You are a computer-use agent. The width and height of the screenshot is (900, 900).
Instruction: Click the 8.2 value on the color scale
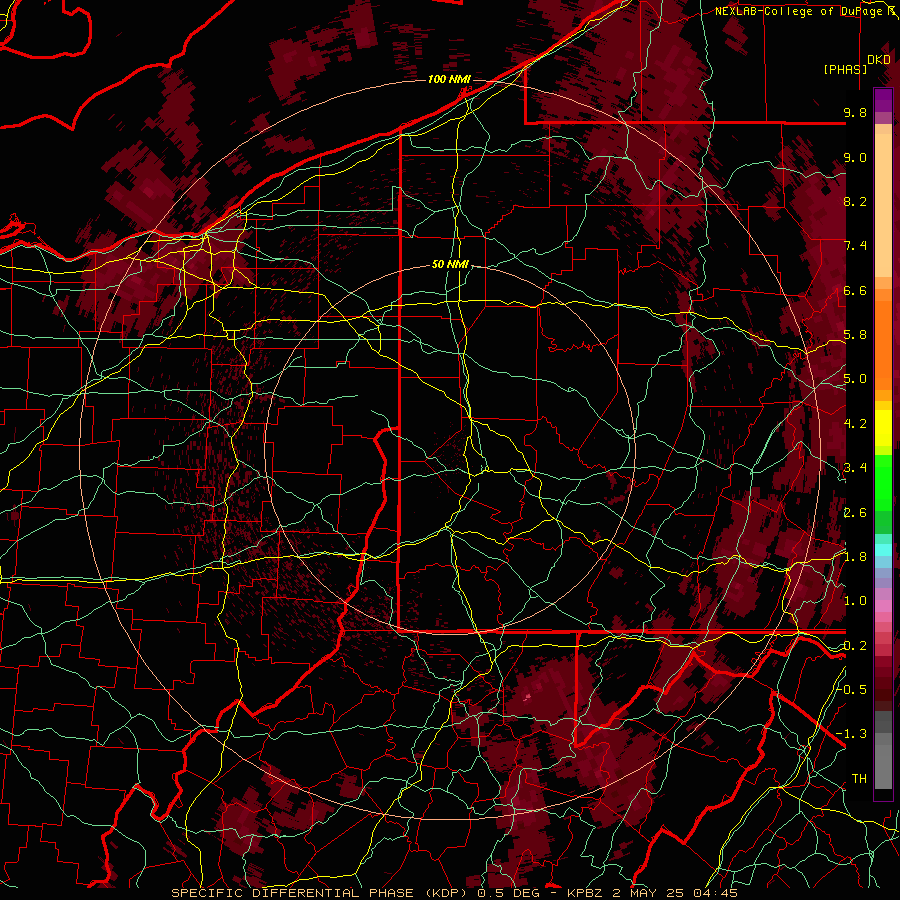point(855,201)
